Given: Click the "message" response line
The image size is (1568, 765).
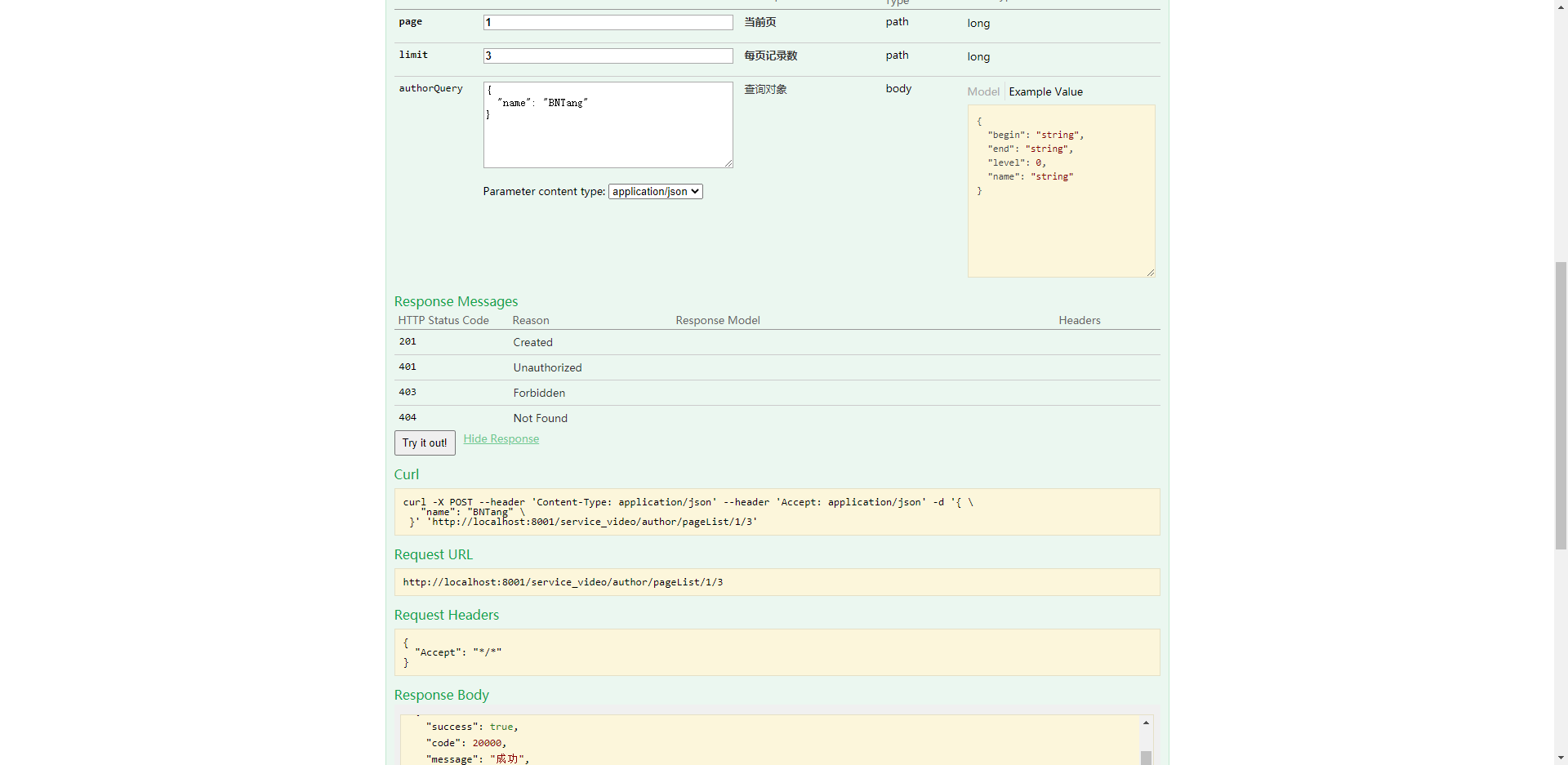Looking at the screenshot, I should 478,759.
